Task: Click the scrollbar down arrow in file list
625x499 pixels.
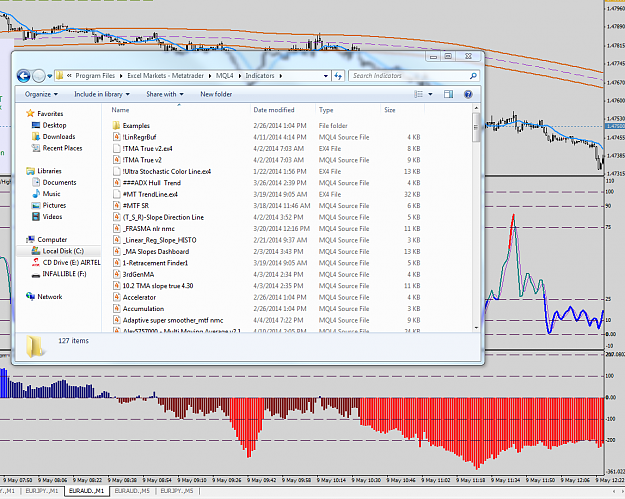Action: [476, 328]
